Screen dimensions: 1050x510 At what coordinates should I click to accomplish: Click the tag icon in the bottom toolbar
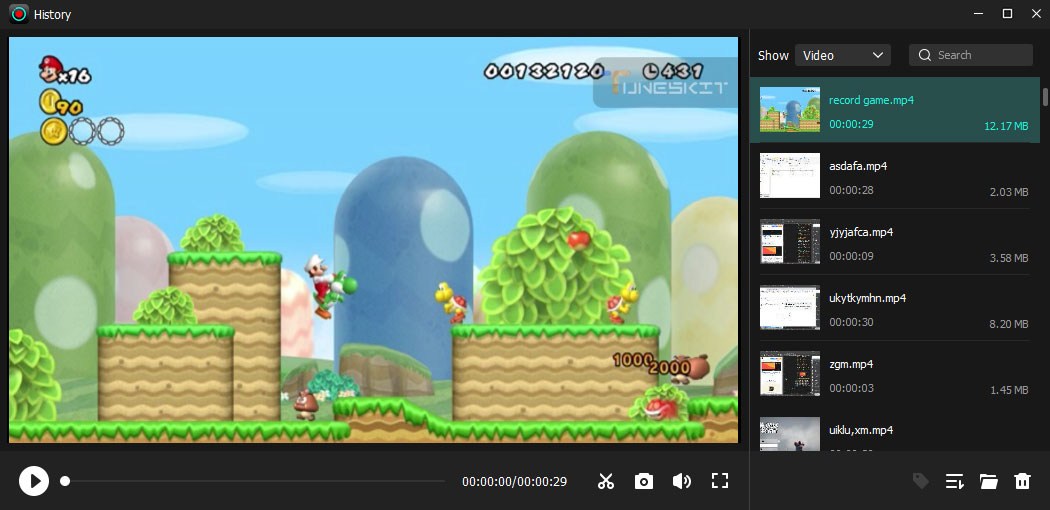(921, 481)
